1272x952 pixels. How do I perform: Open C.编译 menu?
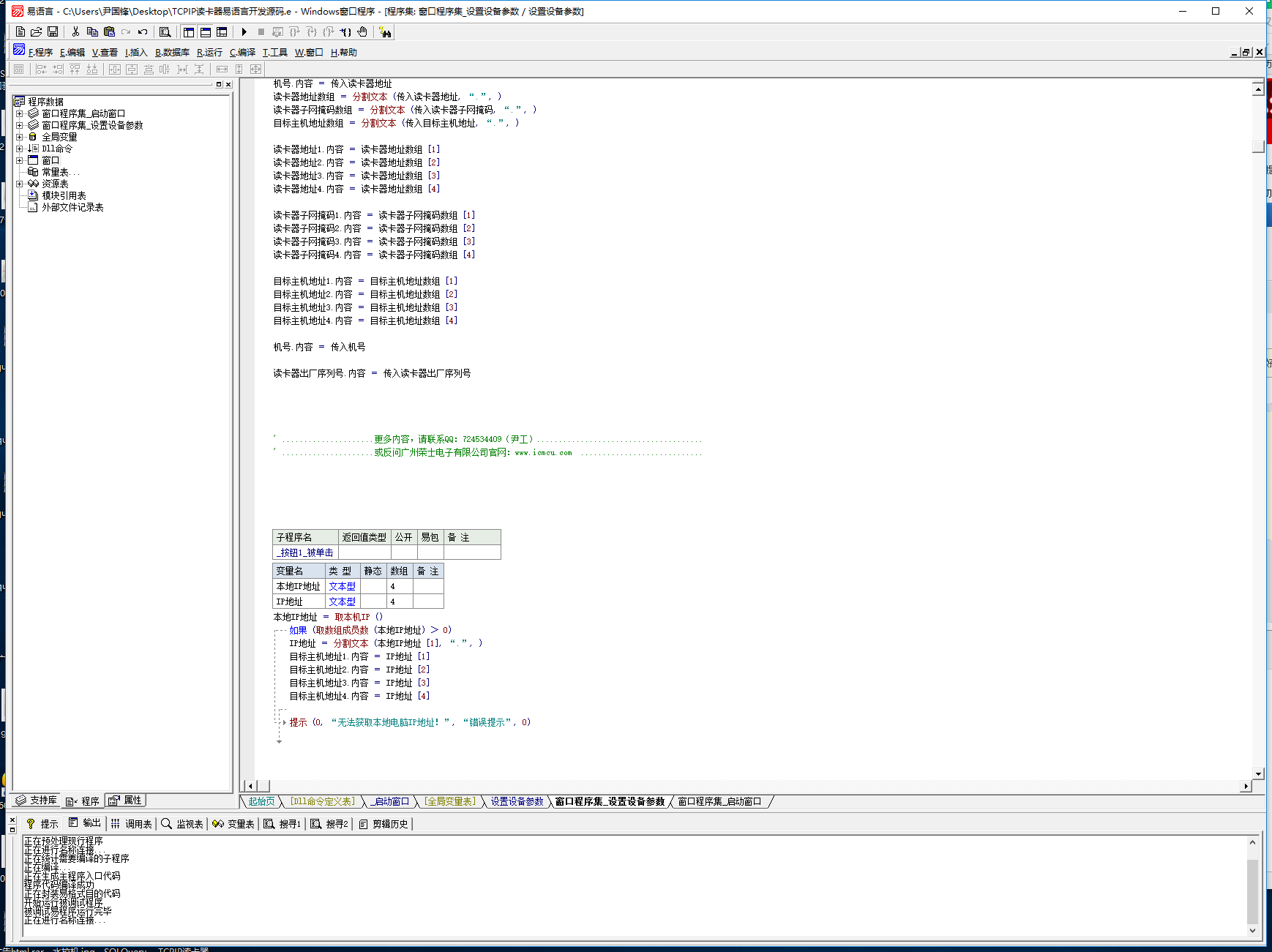click(242, 53)
